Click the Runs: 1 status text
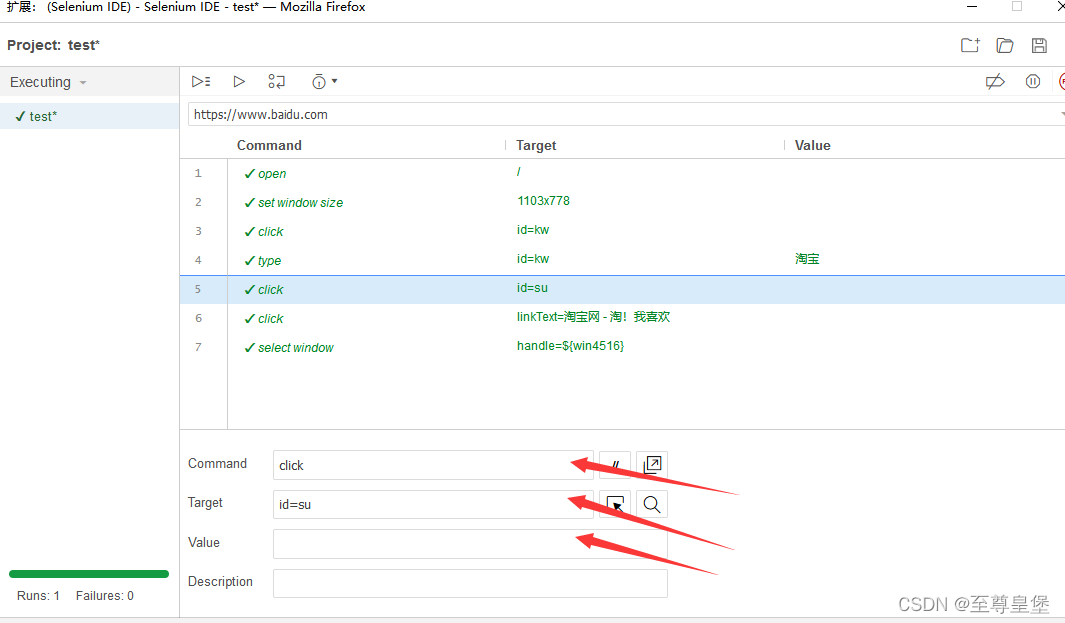 pyautogui.click(x=38, y=596)
